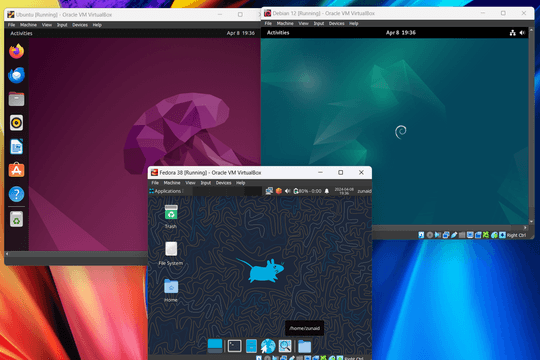Viewport: 540px width, 360px height.
Task: Open Machine menu in Debian 12 VirtualBox window
Action: coord(285,23)
